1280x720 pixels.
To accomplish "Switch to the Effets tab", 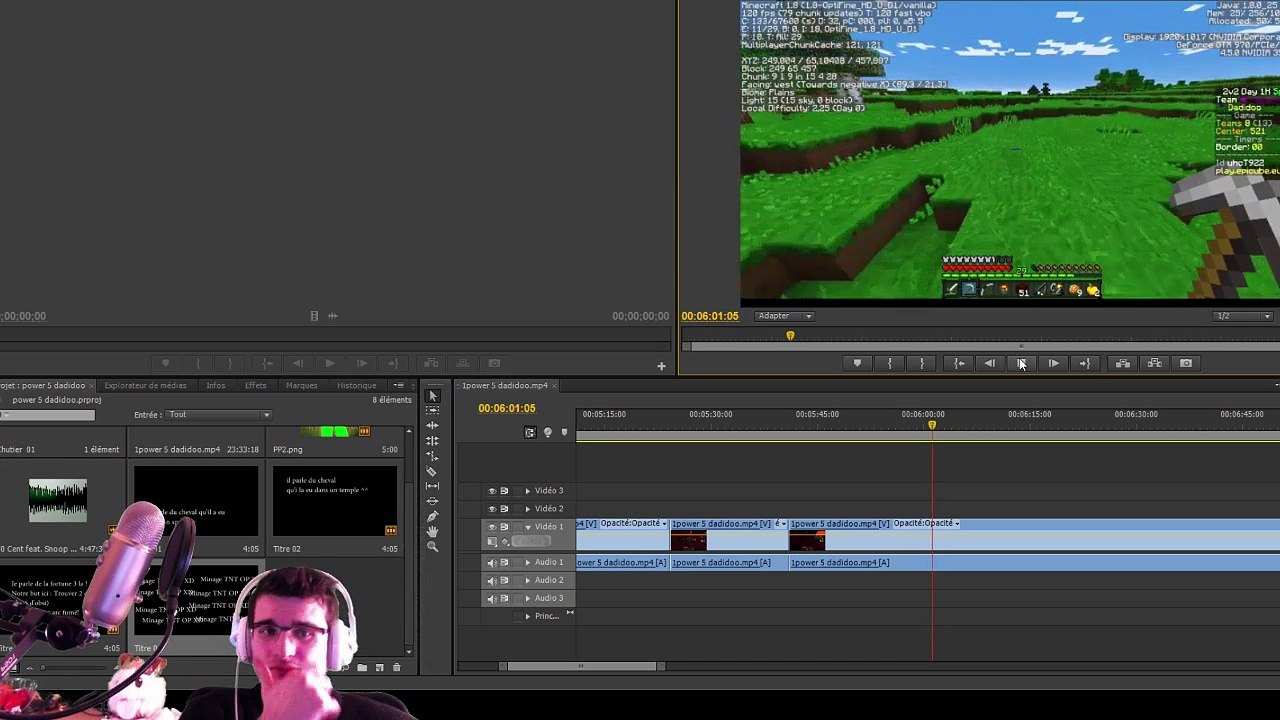I will coord(256,386).
